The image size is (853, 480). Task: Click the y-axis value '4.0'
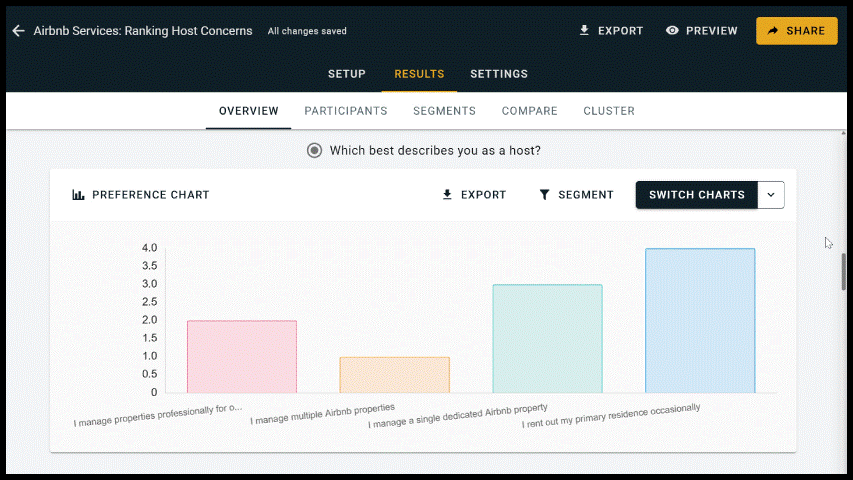pos(150,248)
